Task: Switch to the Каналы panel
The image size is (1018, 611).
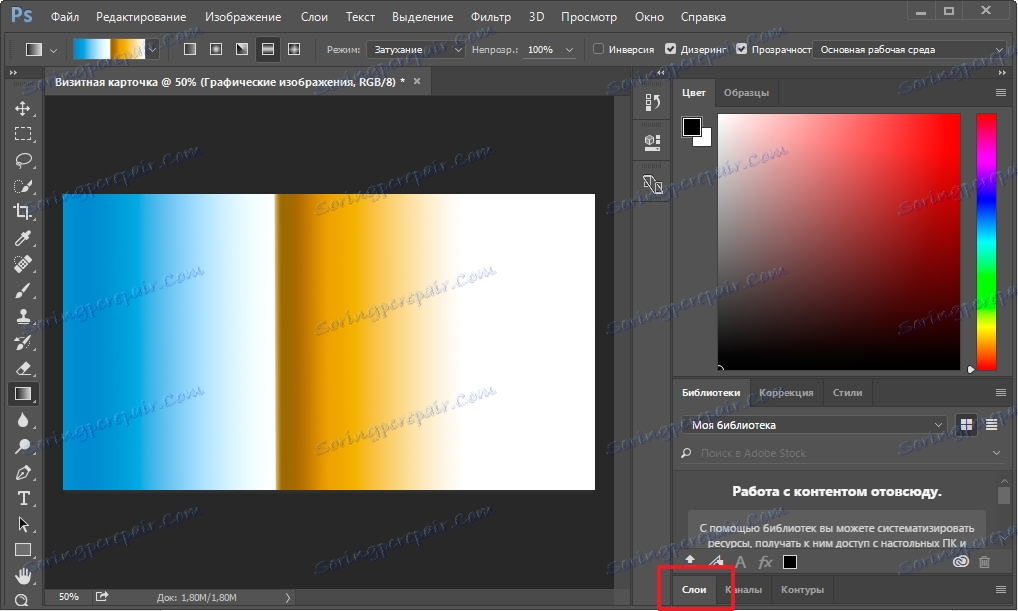Action: tap(744, 589)
